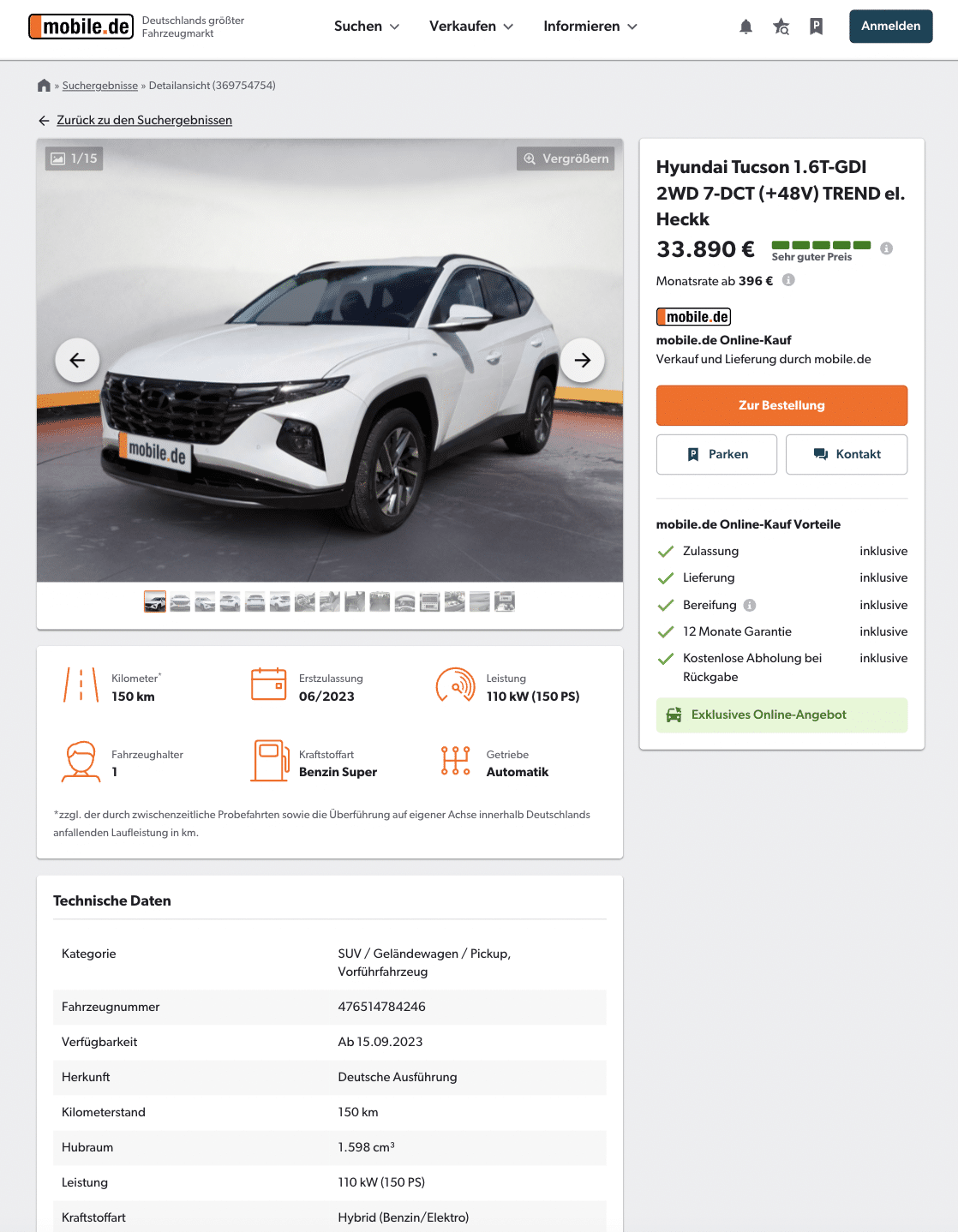958x1232 pixels.
Task: Click the home breadcrumb icon
Action: [45, 86]
